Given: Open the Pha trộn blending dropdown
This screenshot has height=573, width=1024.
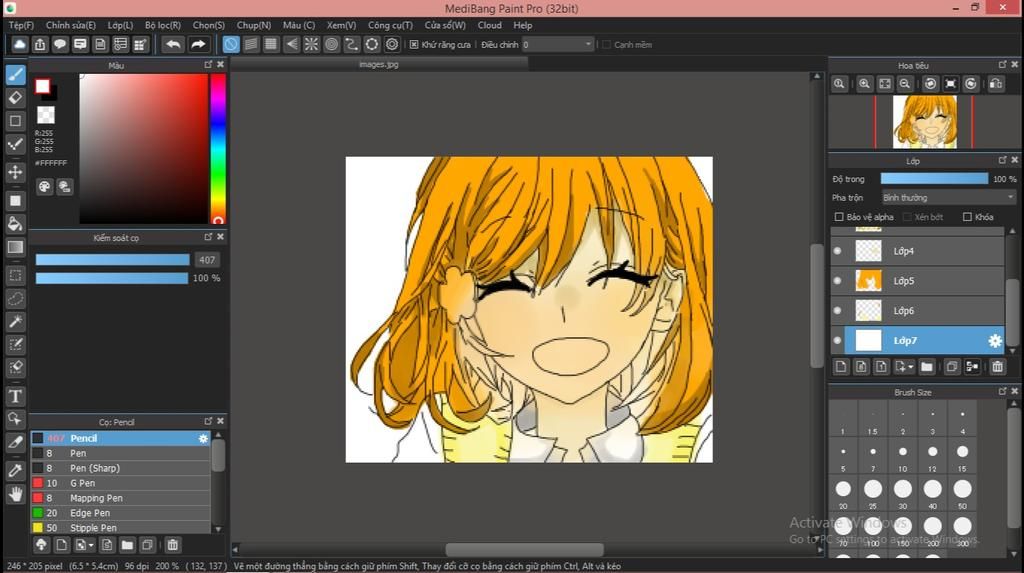Looking at the screenshot, I should (948, 198).
